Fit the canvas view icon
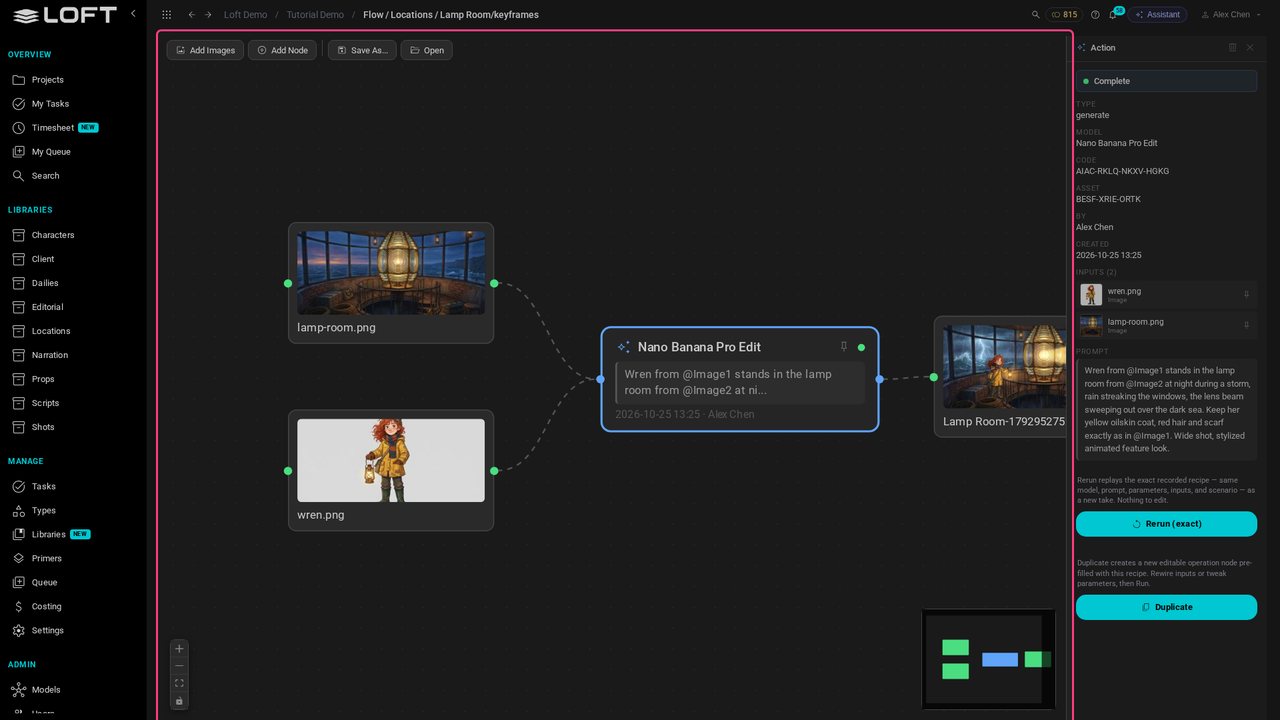Viewport: 1280px width, 720px height. click(x=179, y=683)
